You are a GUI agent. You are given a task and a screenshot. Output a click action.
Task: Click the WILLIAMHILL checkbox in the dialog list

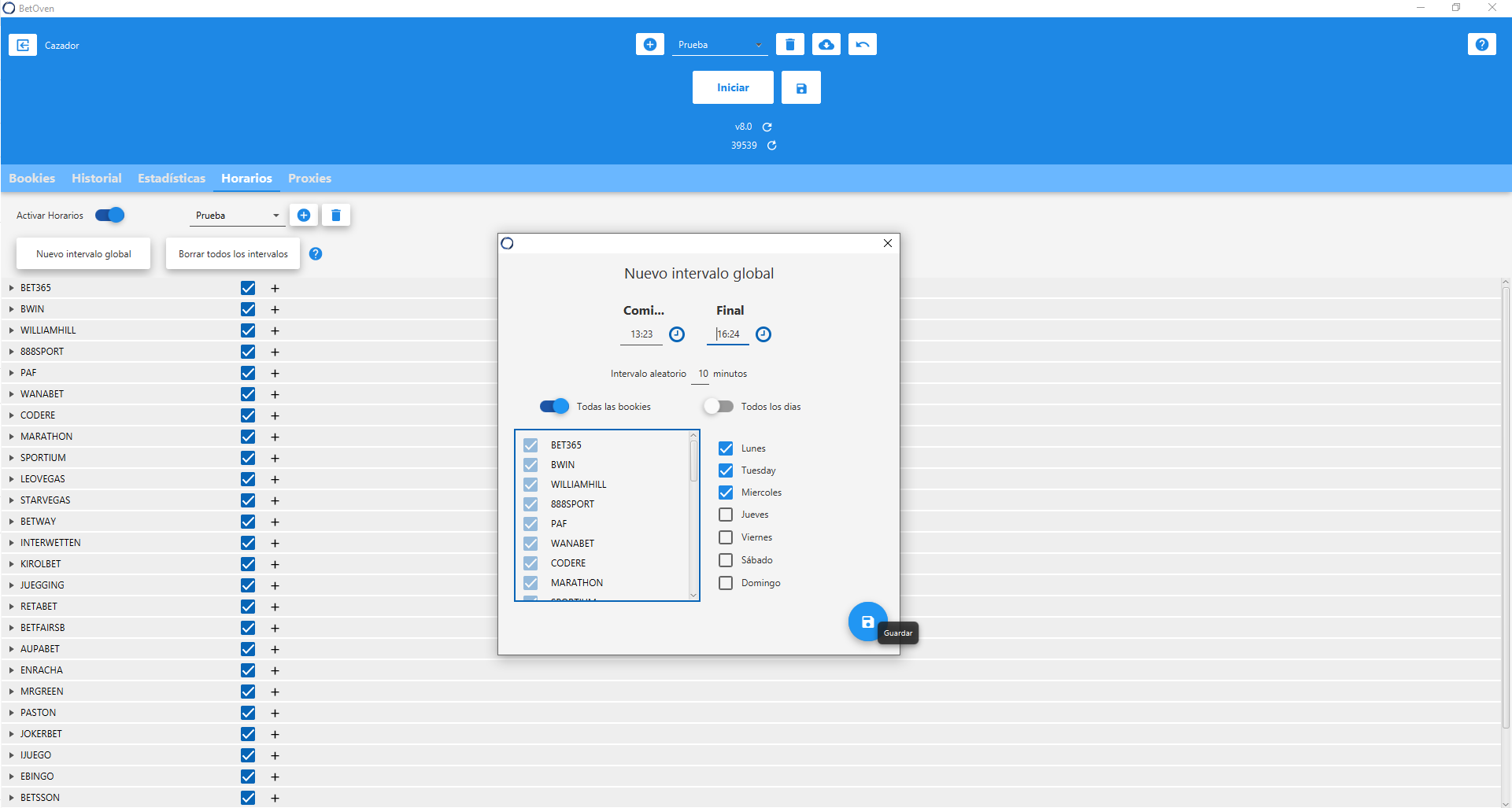click(530, 485)
